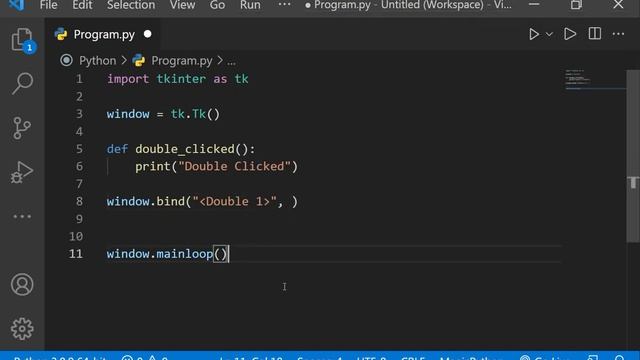Screen dimensions: 640x360
Task: Open the Search view in the activity bar
Action: click(22, 84)
